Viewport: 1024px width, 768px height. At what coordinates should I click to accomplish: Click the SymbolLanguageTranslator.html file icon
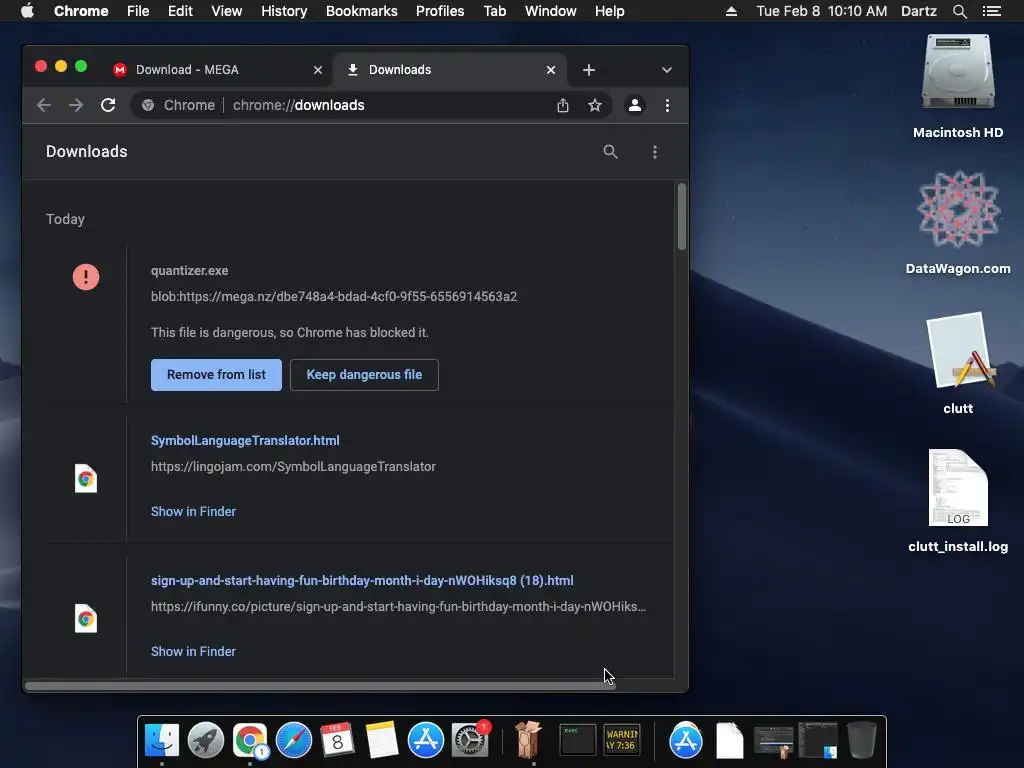point(86,479)
